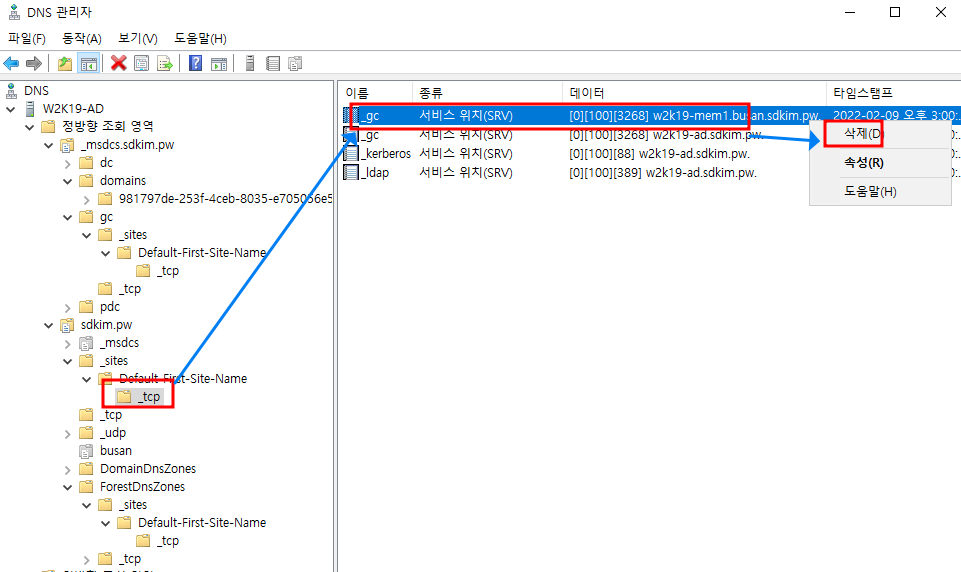Click the busan delegation icon

coord(86,451)
